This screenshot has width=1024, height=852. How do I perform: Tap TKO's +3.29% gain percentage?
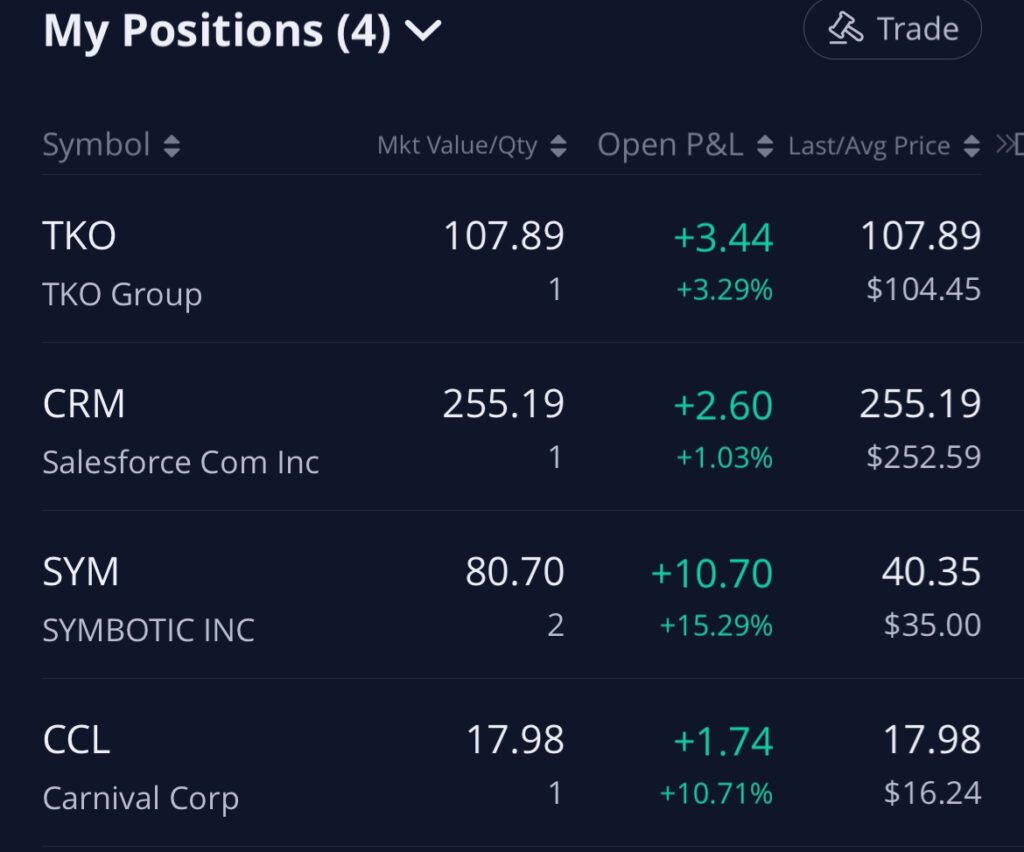(724, 291)
